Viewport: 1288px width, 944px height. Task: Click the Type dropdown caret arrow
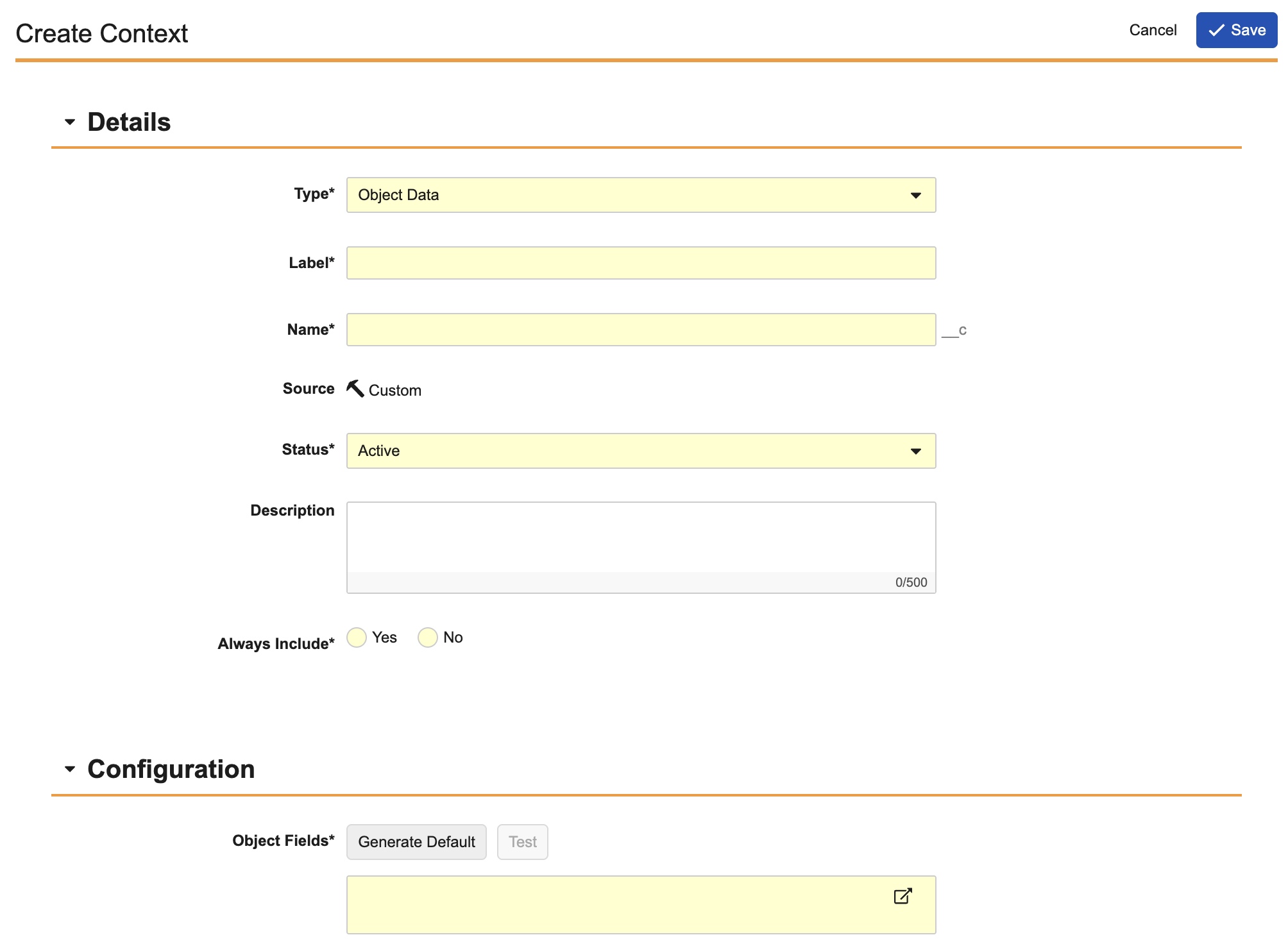[916, 196]
